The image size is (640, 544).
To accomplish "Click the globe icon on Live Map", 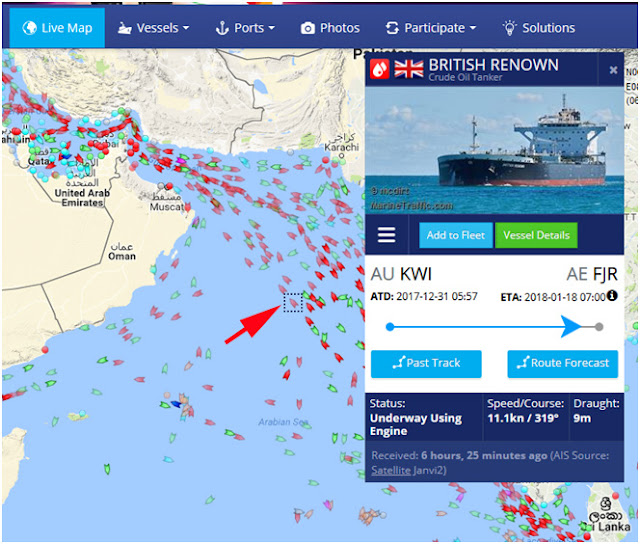I will (x=29, y=28).
